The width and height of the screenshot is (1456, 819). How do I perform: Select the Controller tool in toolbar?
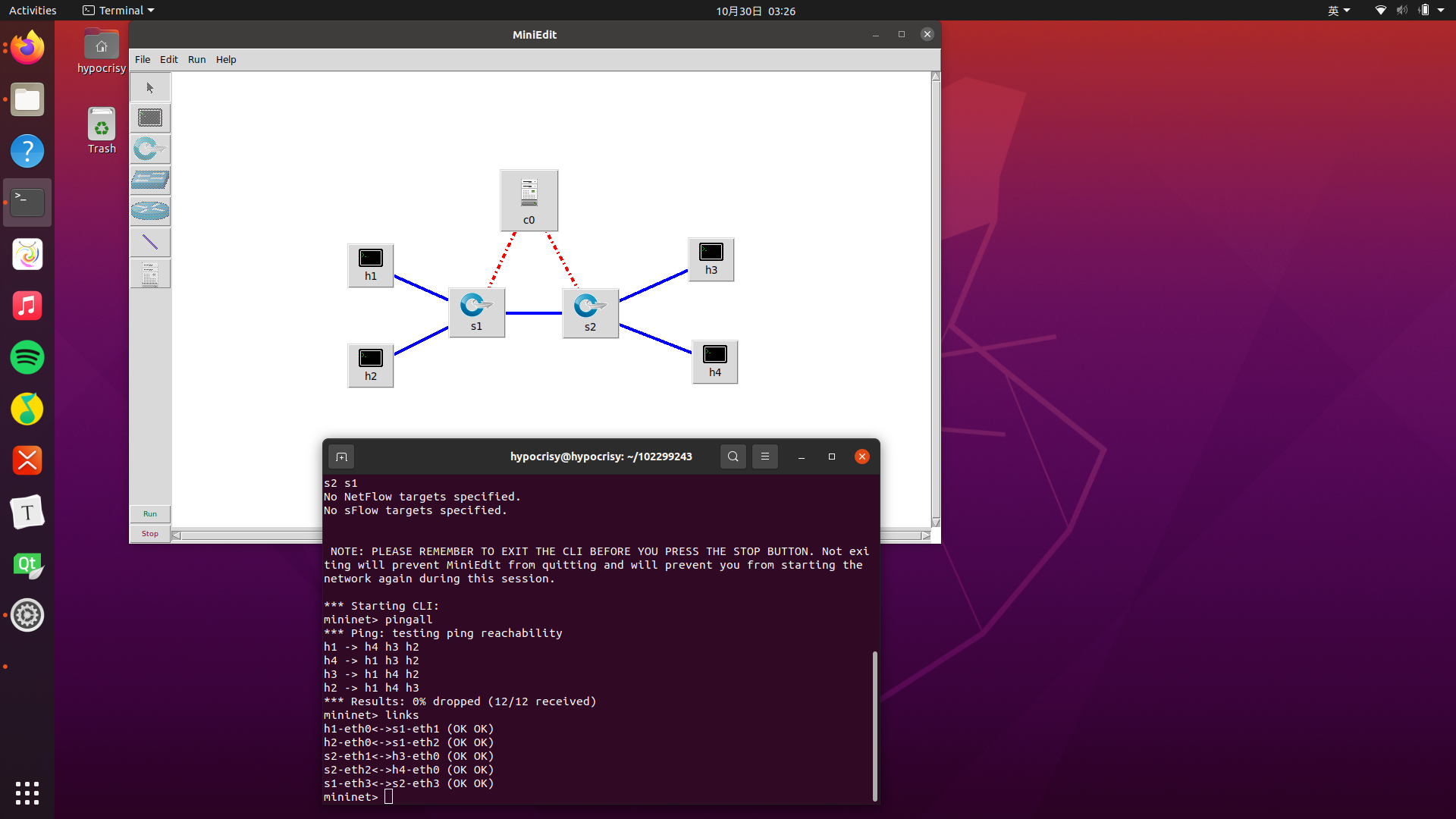(x=150, y=274)
